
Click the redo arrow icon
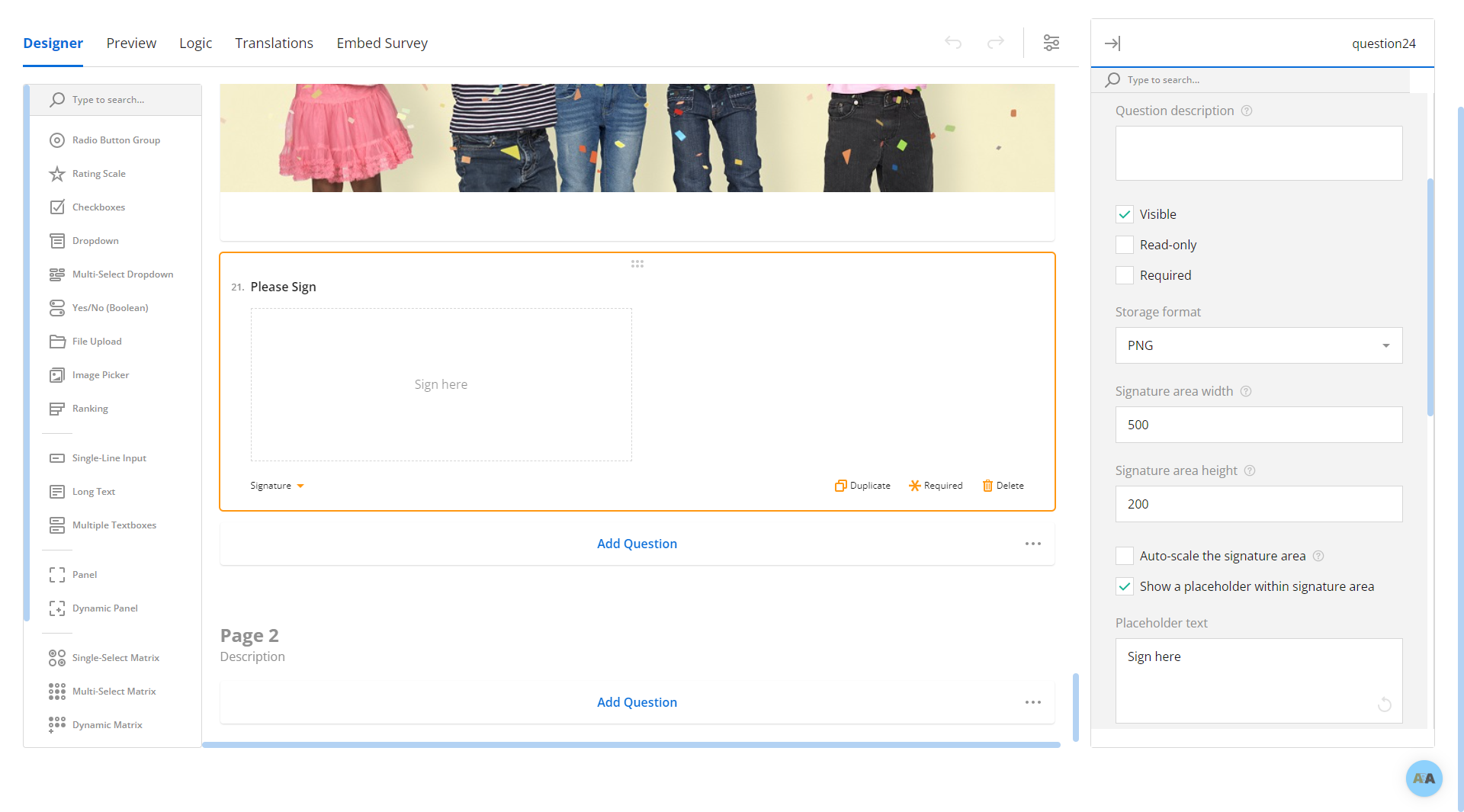tap(996, 43)
